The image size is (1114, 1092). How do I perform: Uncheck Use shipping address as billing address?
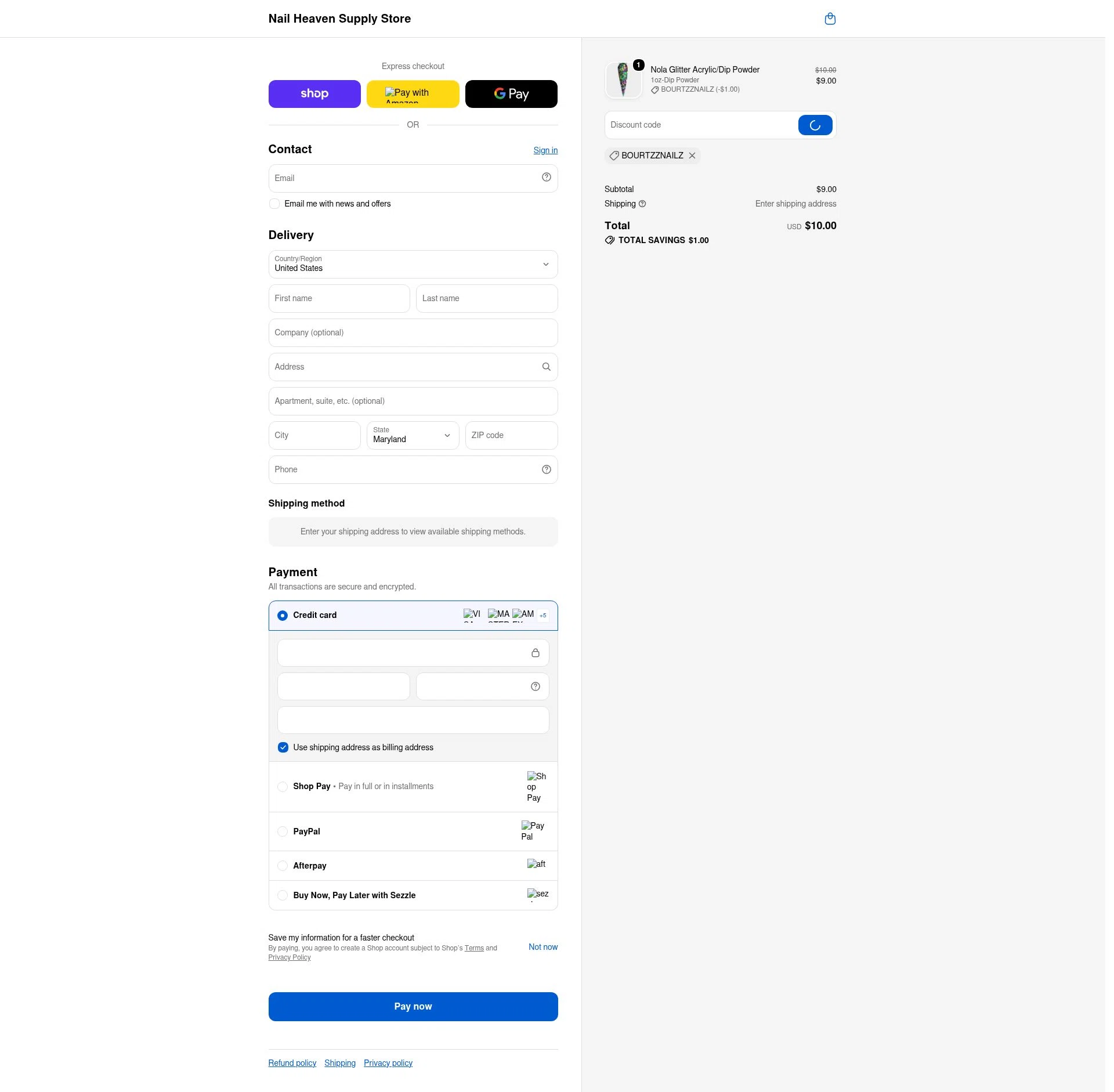click(x=283, y=747)
